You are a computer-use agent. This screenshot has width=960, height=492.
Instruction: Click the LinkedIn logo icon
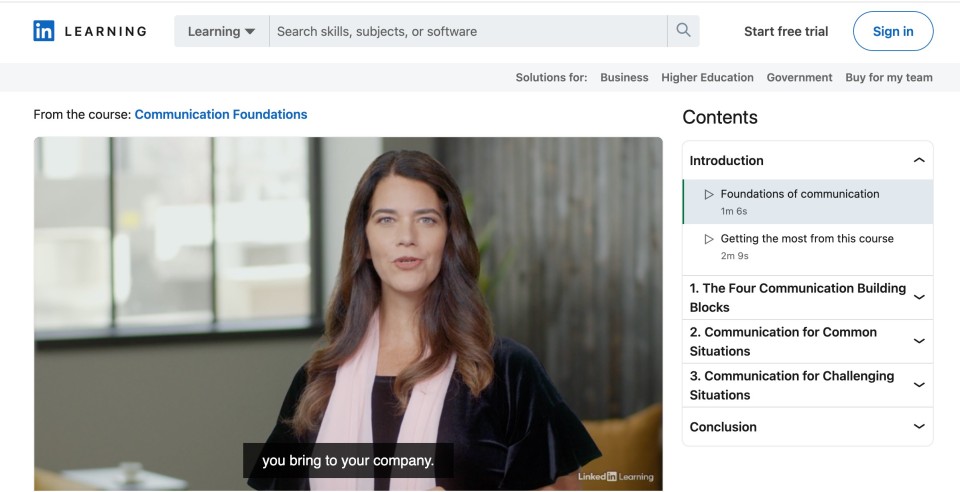[43, 31]
